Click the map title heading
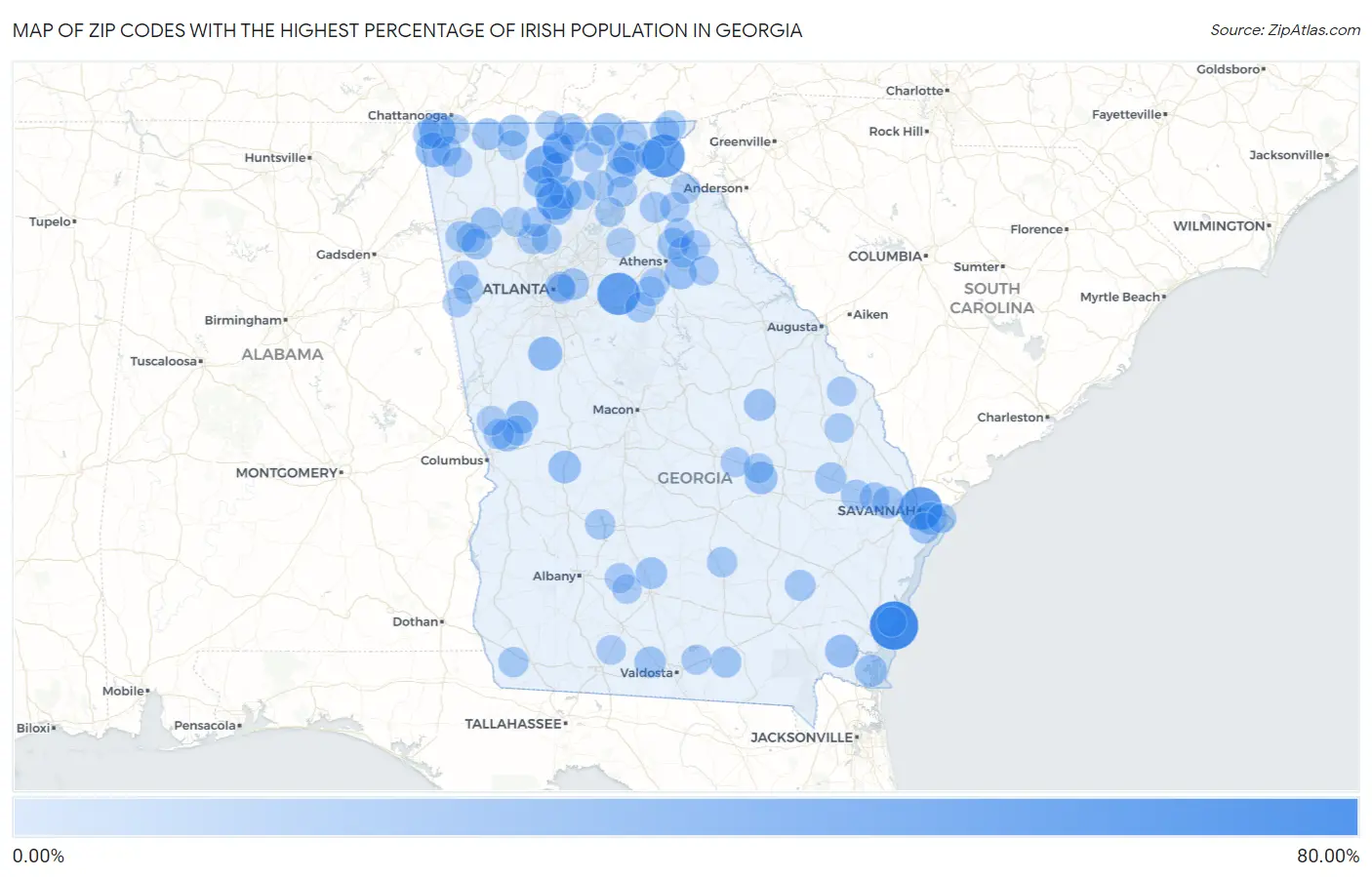The width and height of the screenshot is (1372, 877). point(408,30)
